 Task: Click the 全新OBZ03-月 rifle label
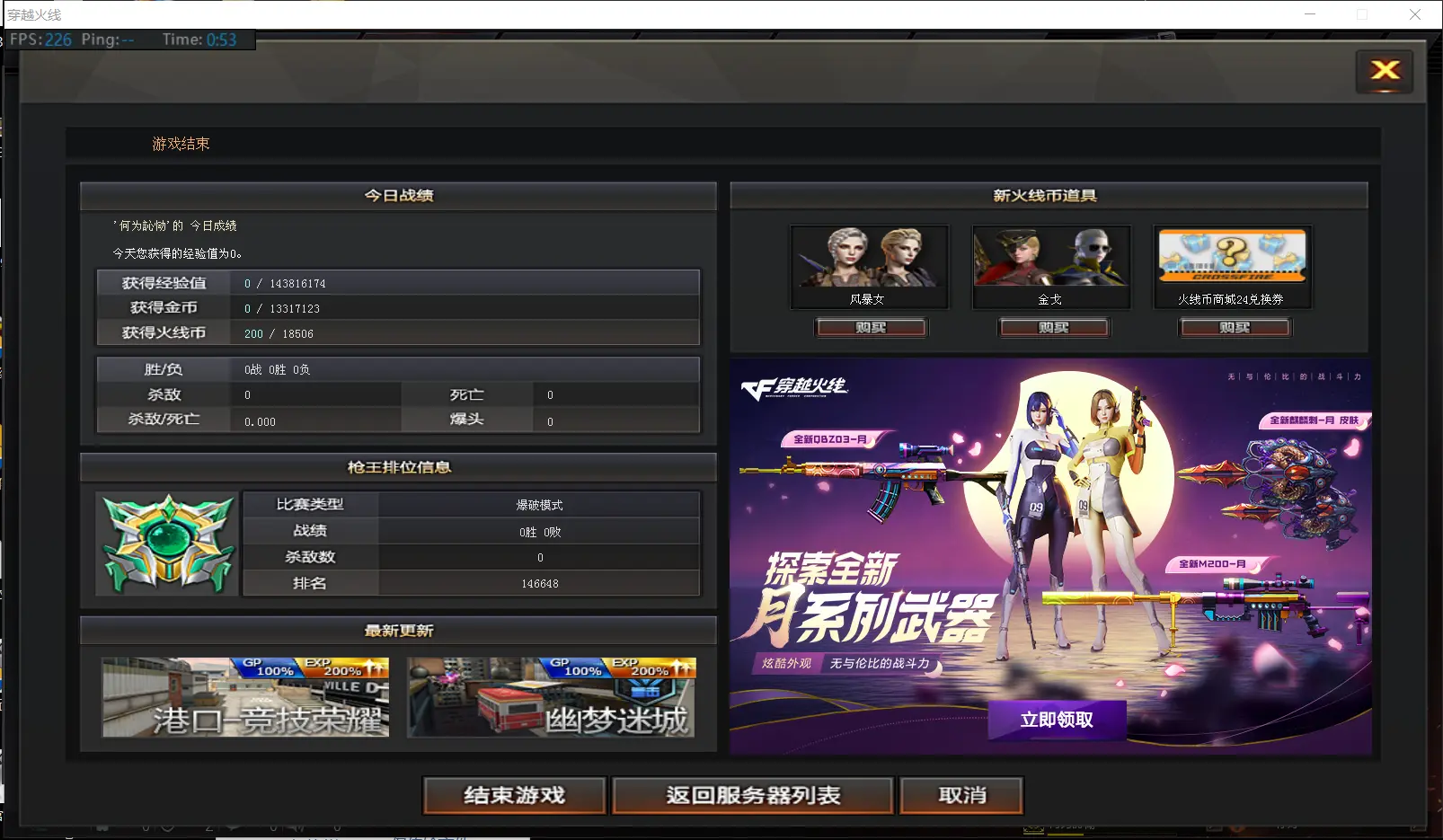pos(831,439)
